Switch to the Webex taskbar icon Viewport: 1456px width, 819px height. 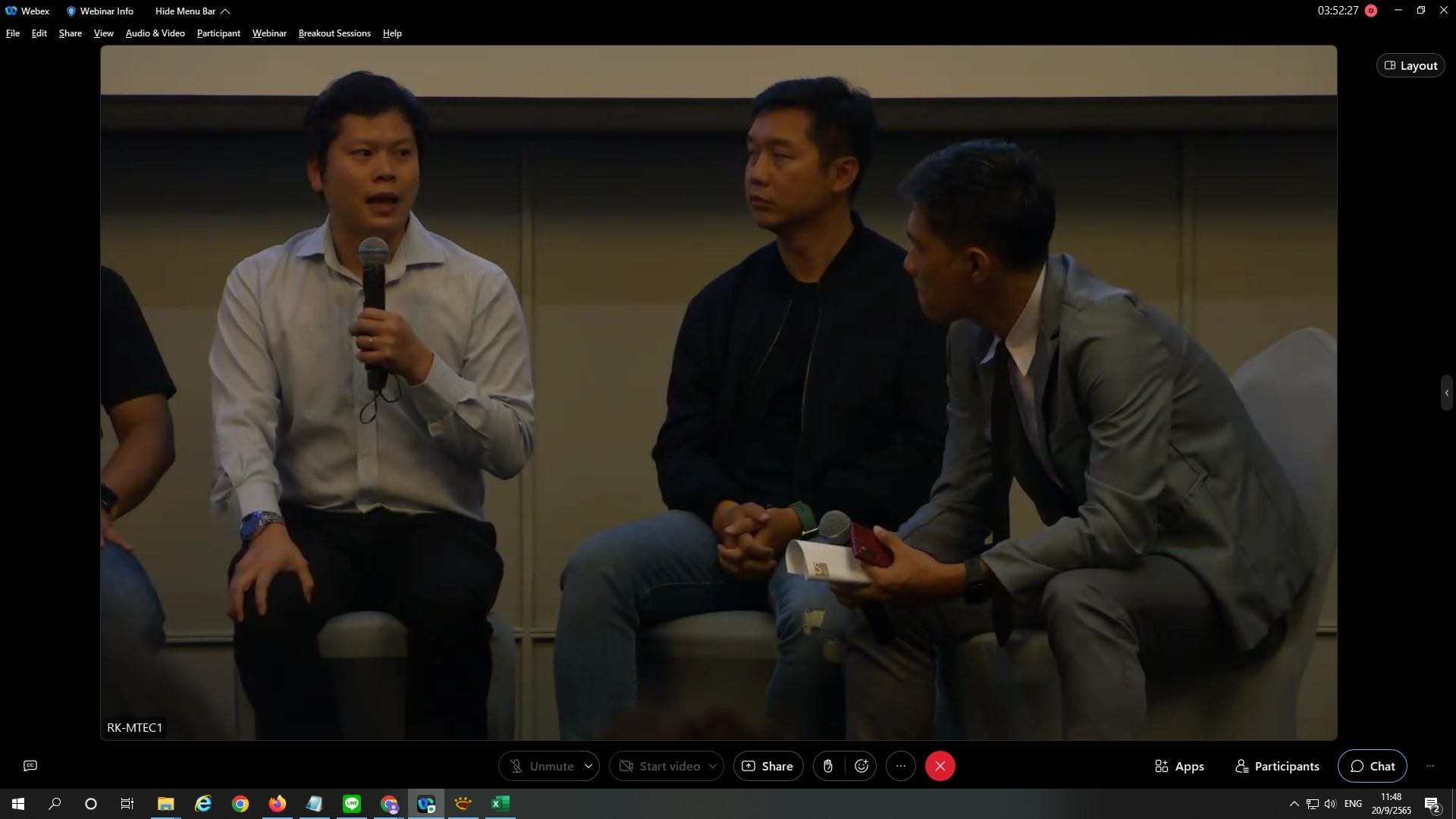click(x=426, y=804)
